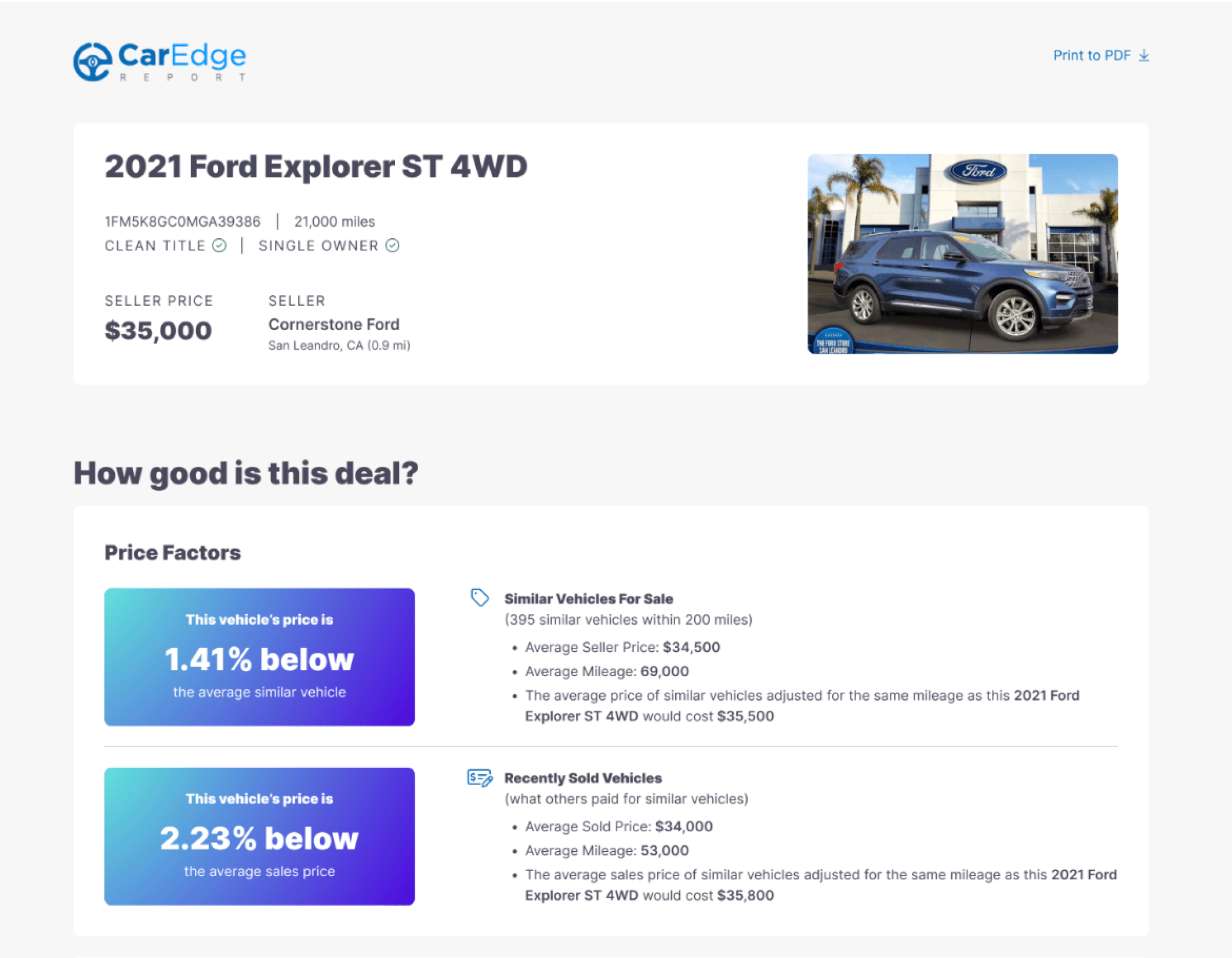
Task: Click the CarEdge steering wheel logo icon
Action: 92,62
